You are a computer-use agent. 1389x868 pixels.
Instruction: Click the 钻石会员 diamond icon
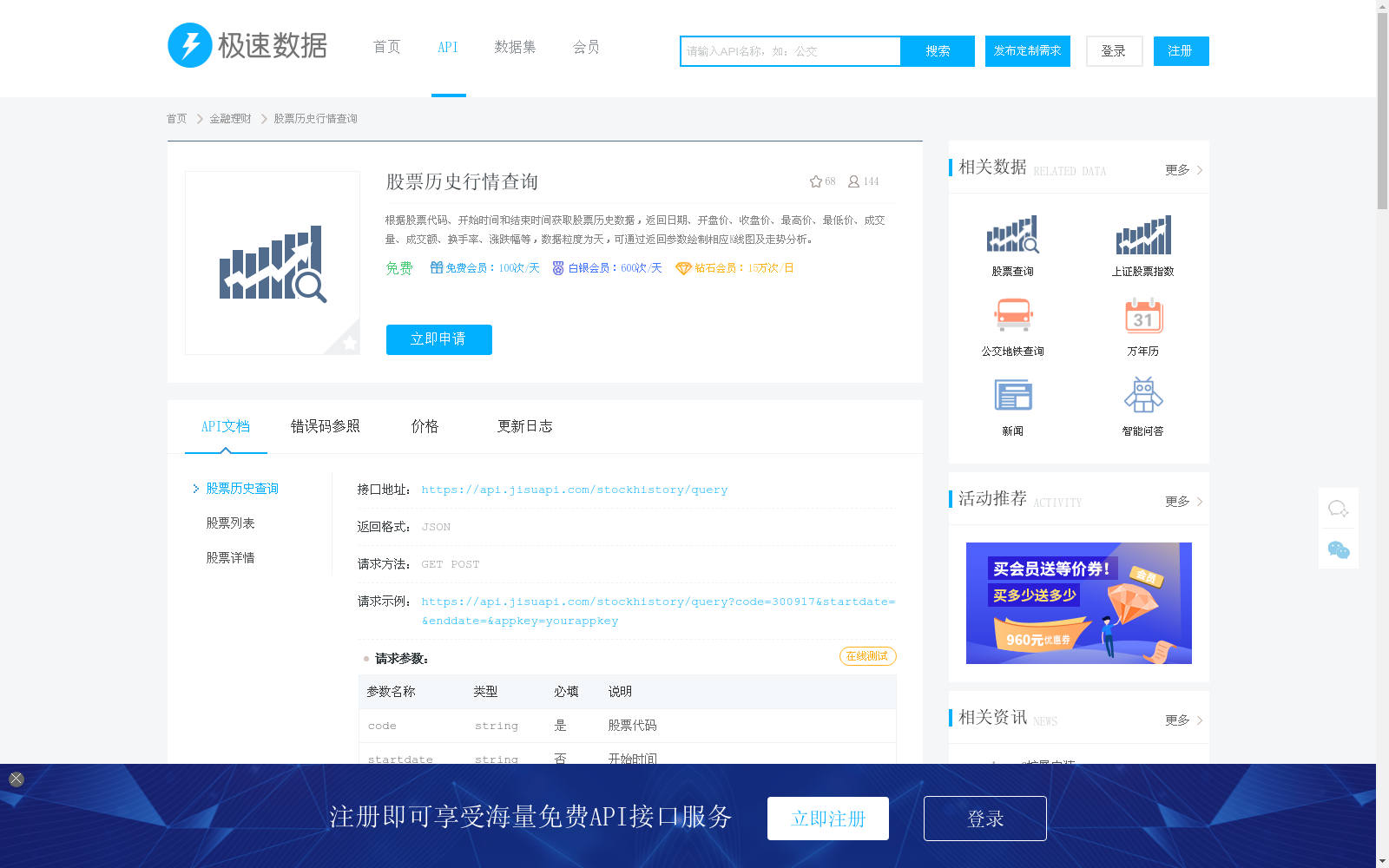tap(683, 268)
